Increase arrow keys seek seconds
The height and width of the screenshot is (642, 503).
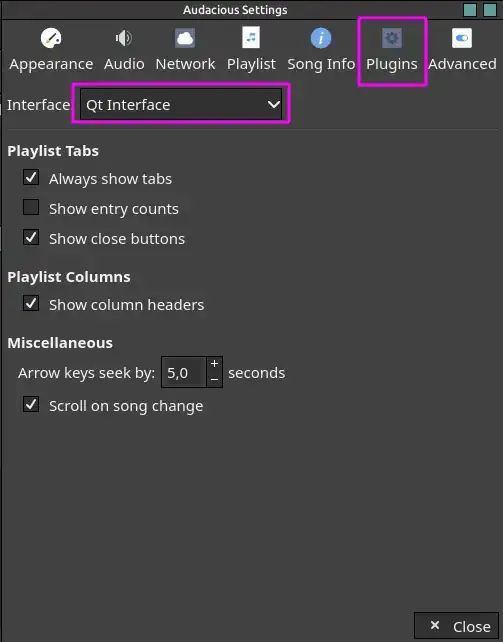tap(214, 364)
